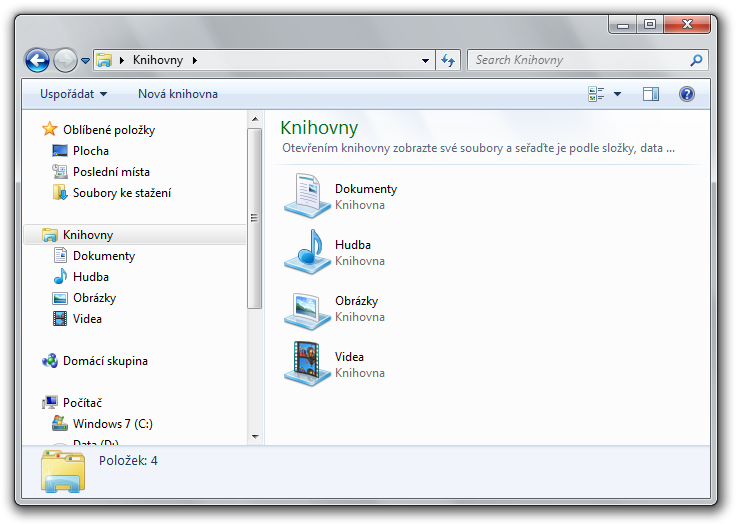Create library with Nová knihovna
The image size is (736, 524).
178,94
